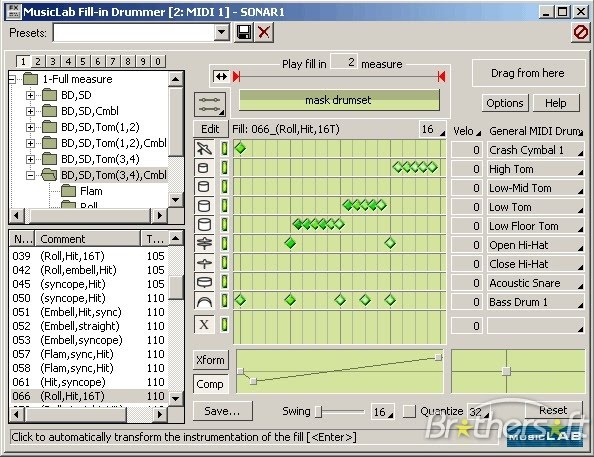Click the Comment column header

(x=87, y=239)
